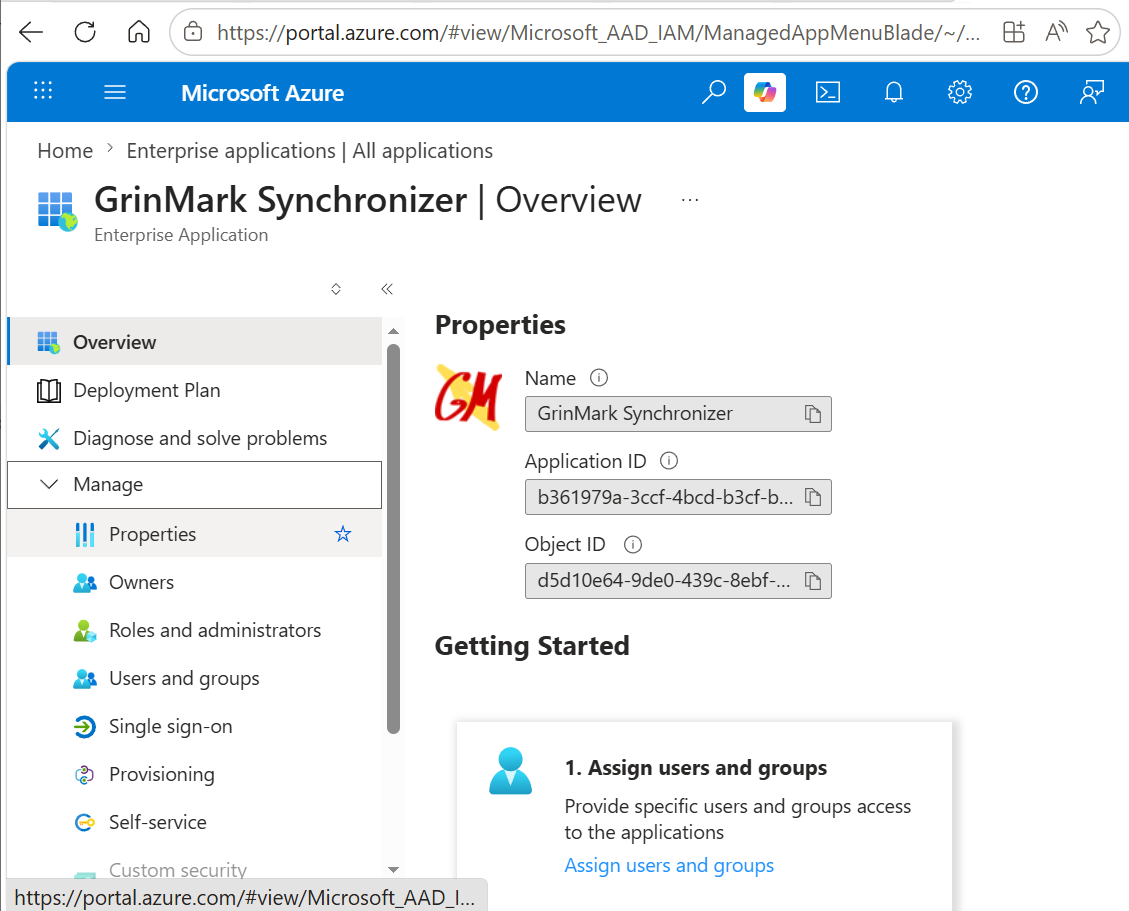Click the GrinMark Synchronizer name field
Viewport: 1129px width, 911px height.
(678, 414)
